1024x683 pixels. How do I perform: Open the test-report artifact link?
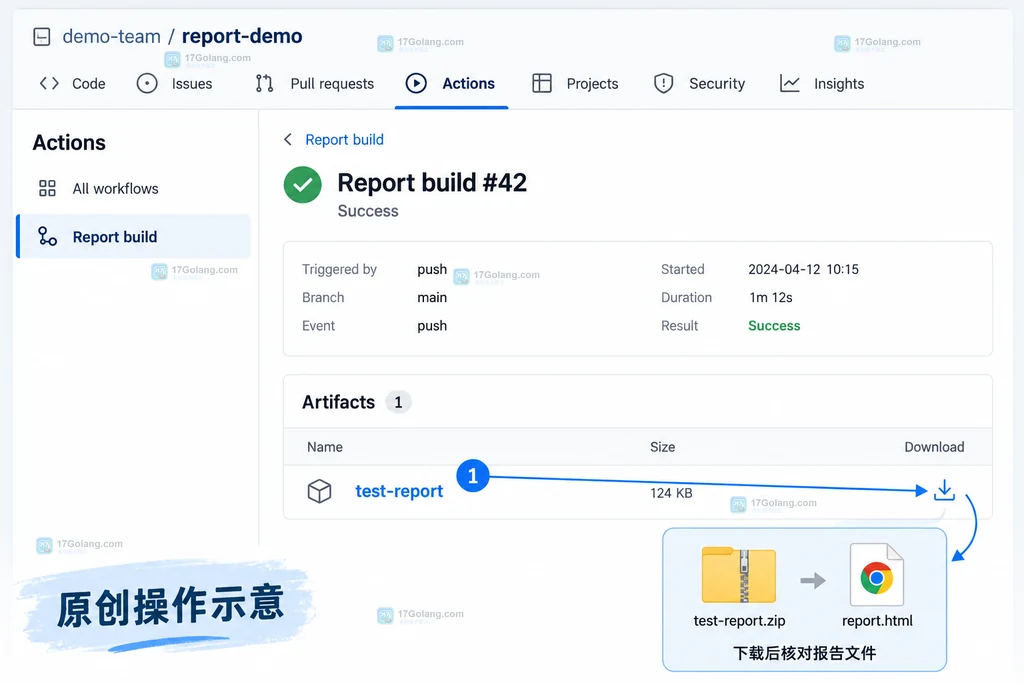click(x=399, y=491)
